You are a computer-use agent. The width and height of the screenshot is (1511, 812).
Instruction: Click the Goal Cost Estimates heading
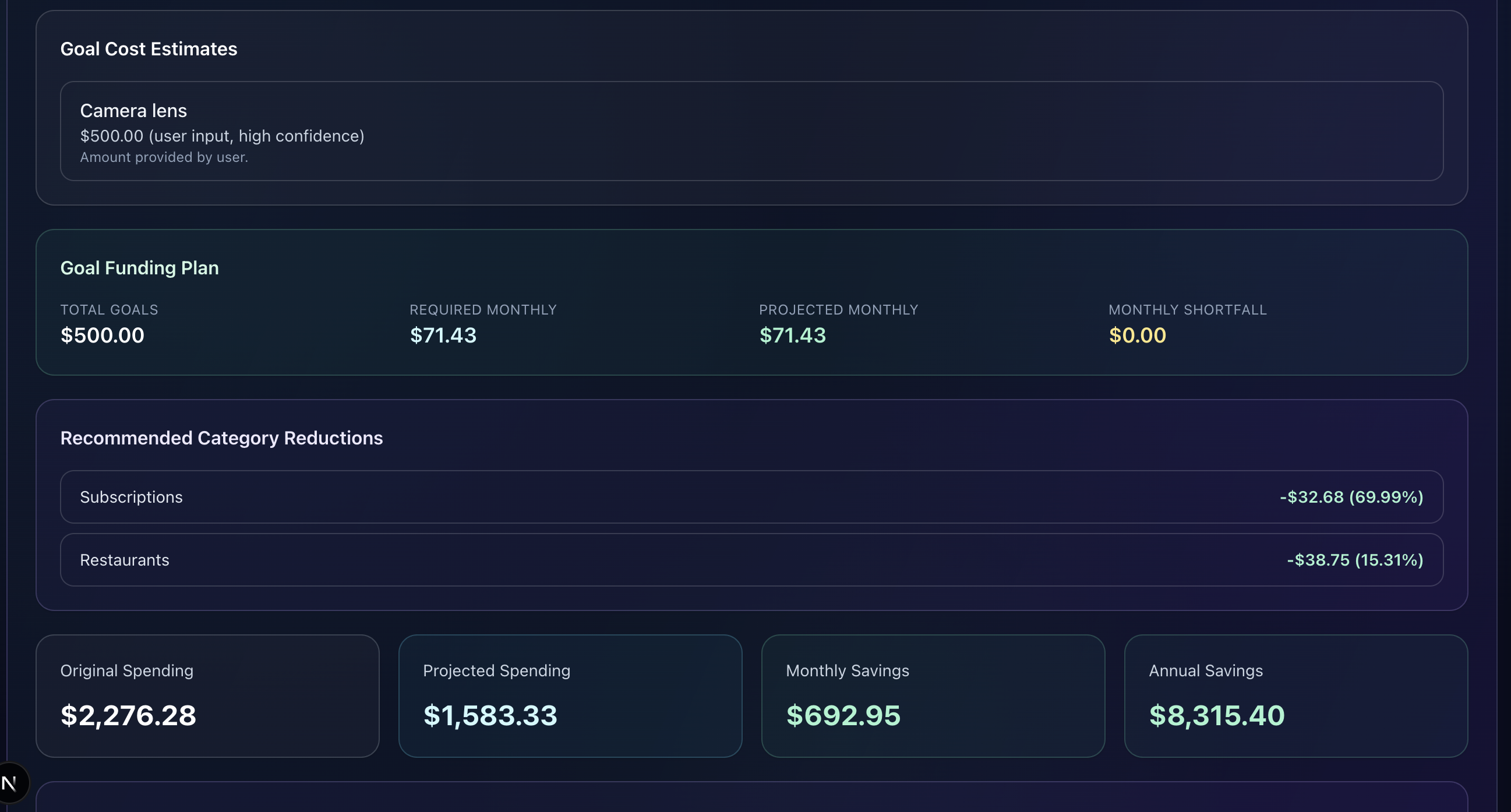(x=149, y=49)
